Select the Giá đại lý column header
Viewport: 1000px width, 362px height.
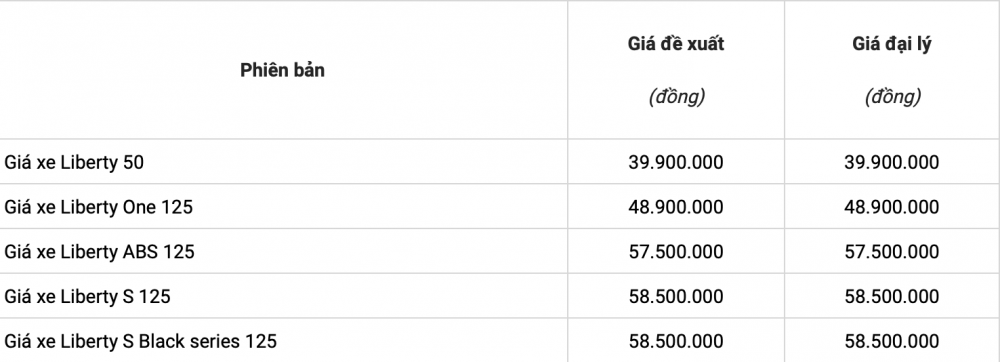point(892,44)
